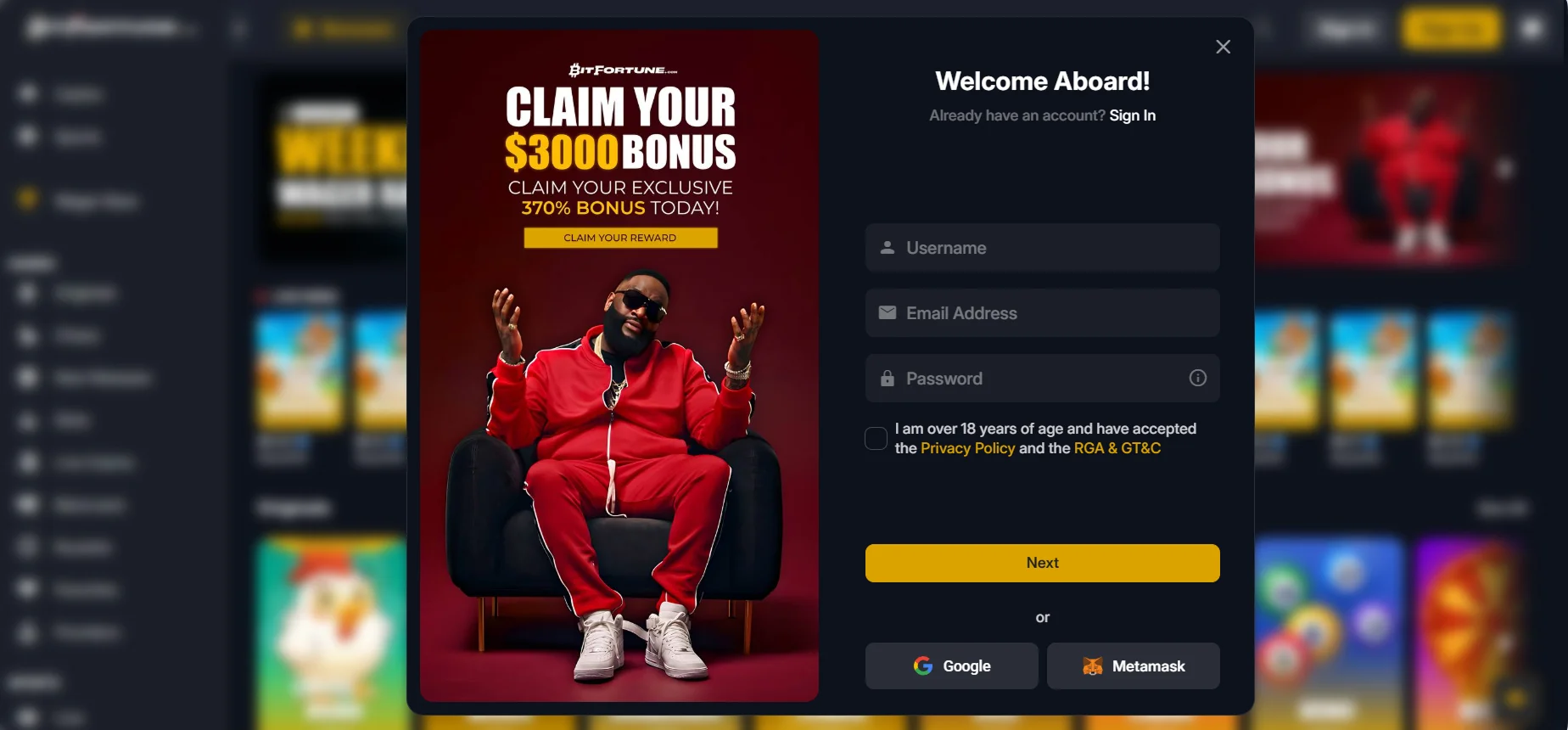Select the Password input field
Viewport: 1568px width, 730px height.
click(x=1042, y=378)
